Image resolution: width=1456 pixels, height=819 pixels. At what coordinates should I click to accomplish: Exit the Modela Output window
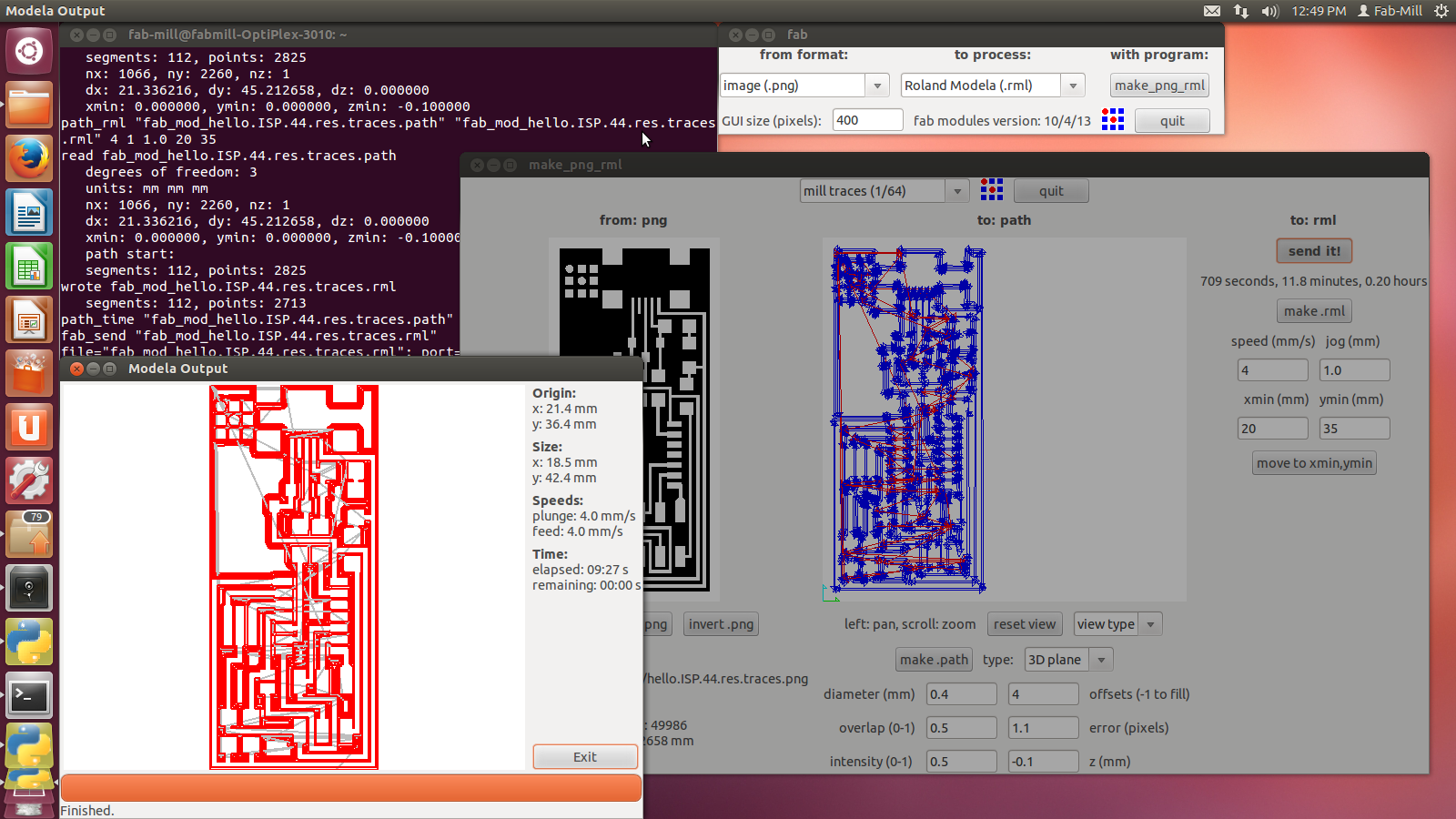pos(585,757)
